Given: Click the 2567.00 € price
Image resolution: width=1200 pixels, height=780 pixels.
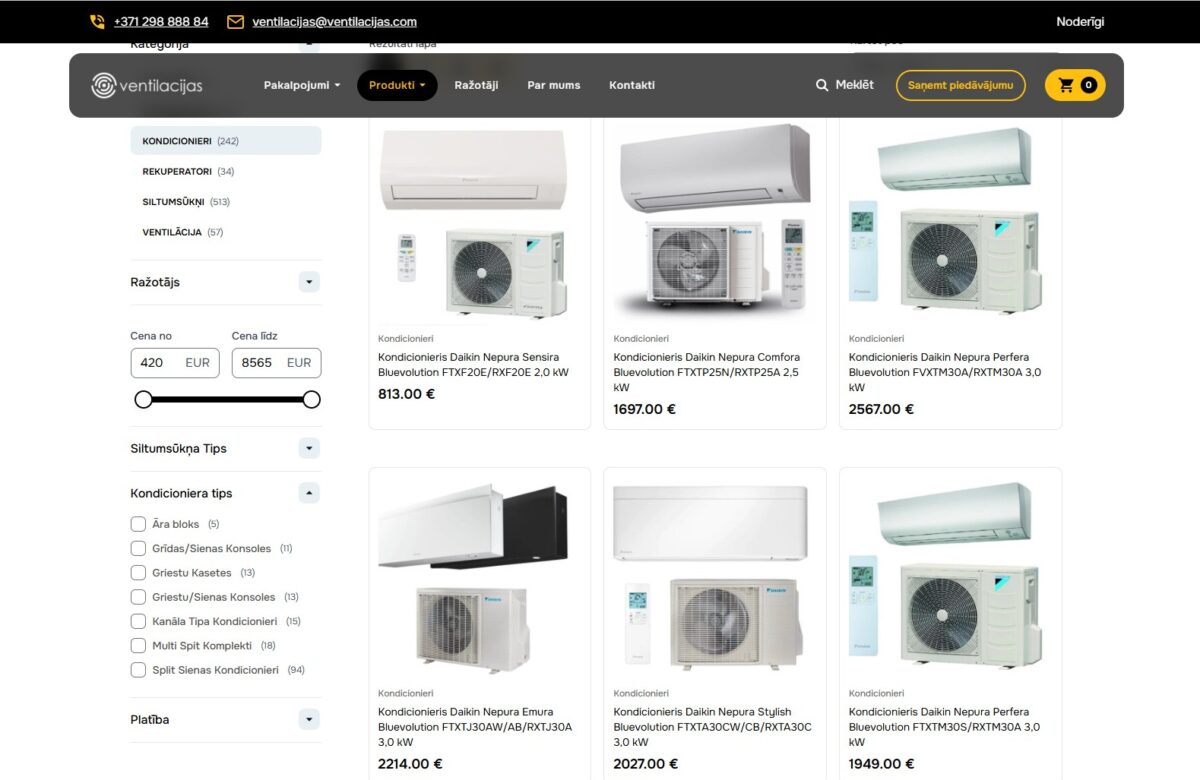Looking at the screenshot, I should (882, 409).
